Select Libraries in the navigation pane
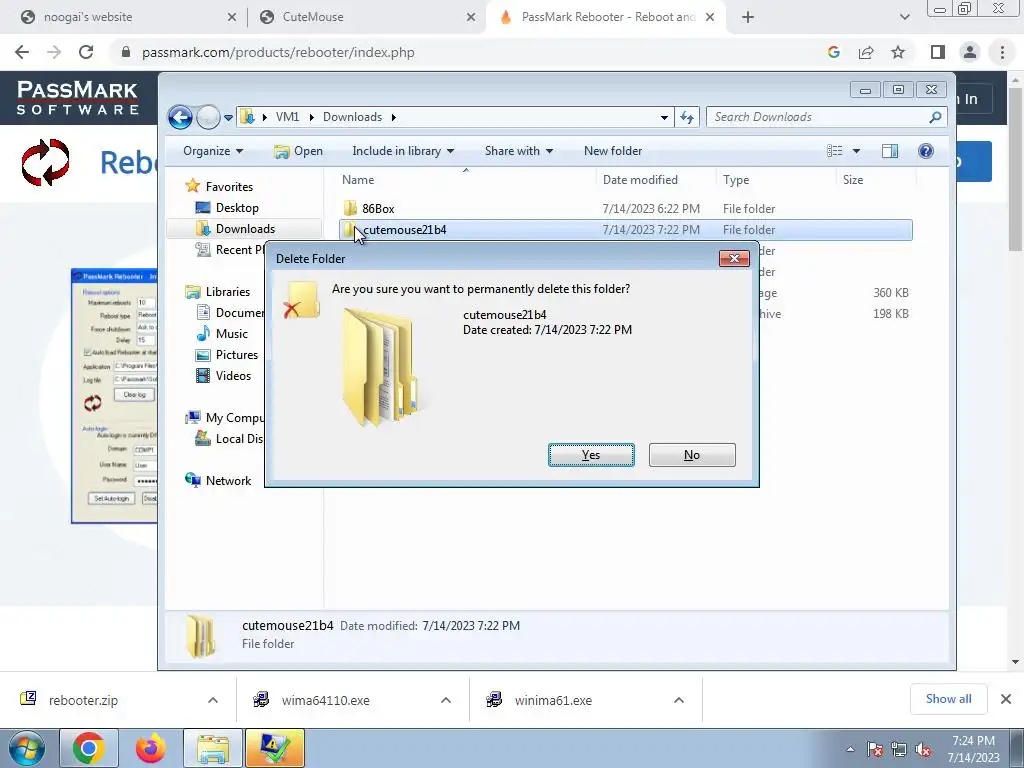1024x768 pixels. point(217,292)
